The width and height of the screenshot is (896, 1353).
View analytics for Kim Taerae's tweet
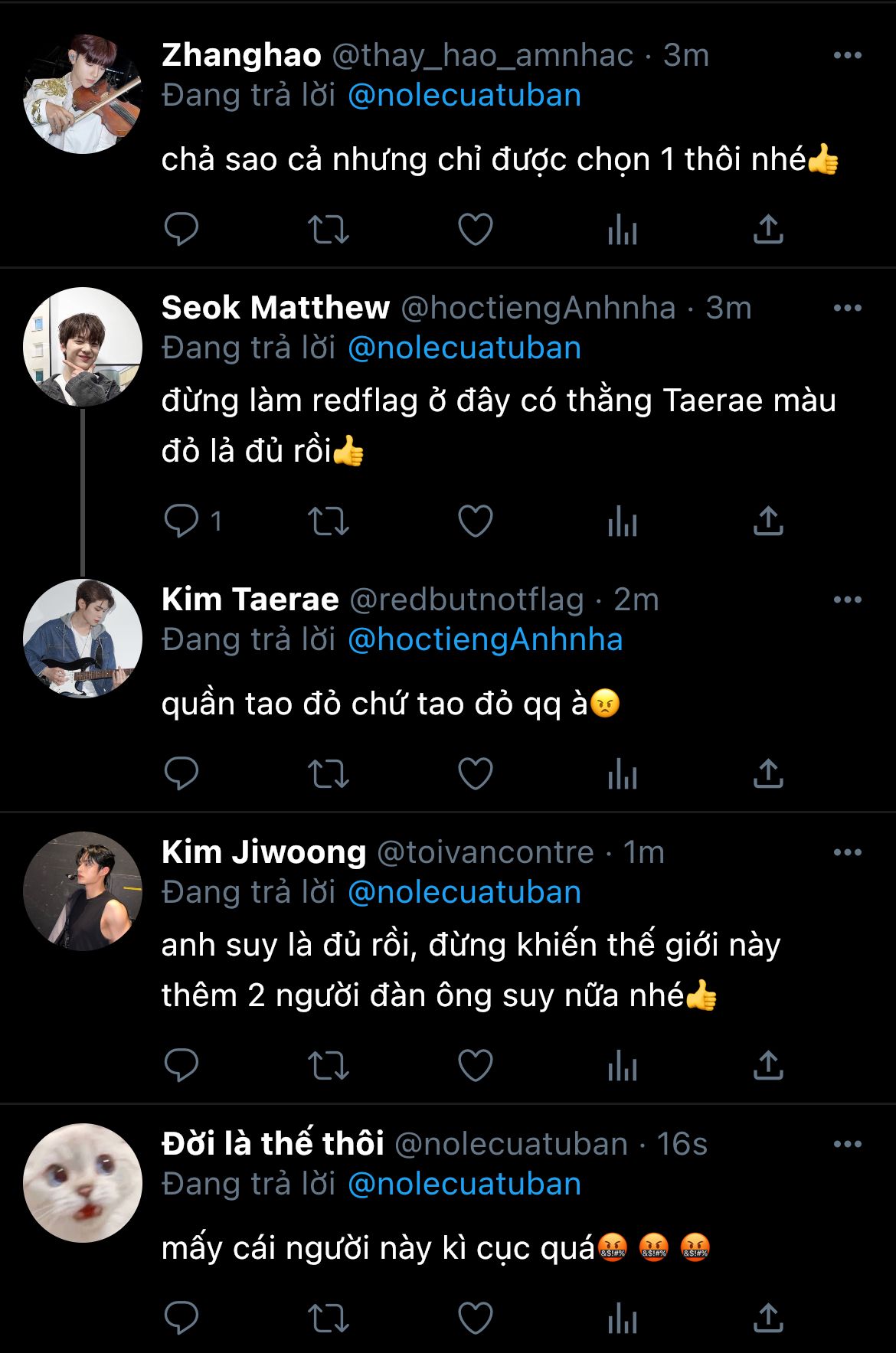pos(622,774)
